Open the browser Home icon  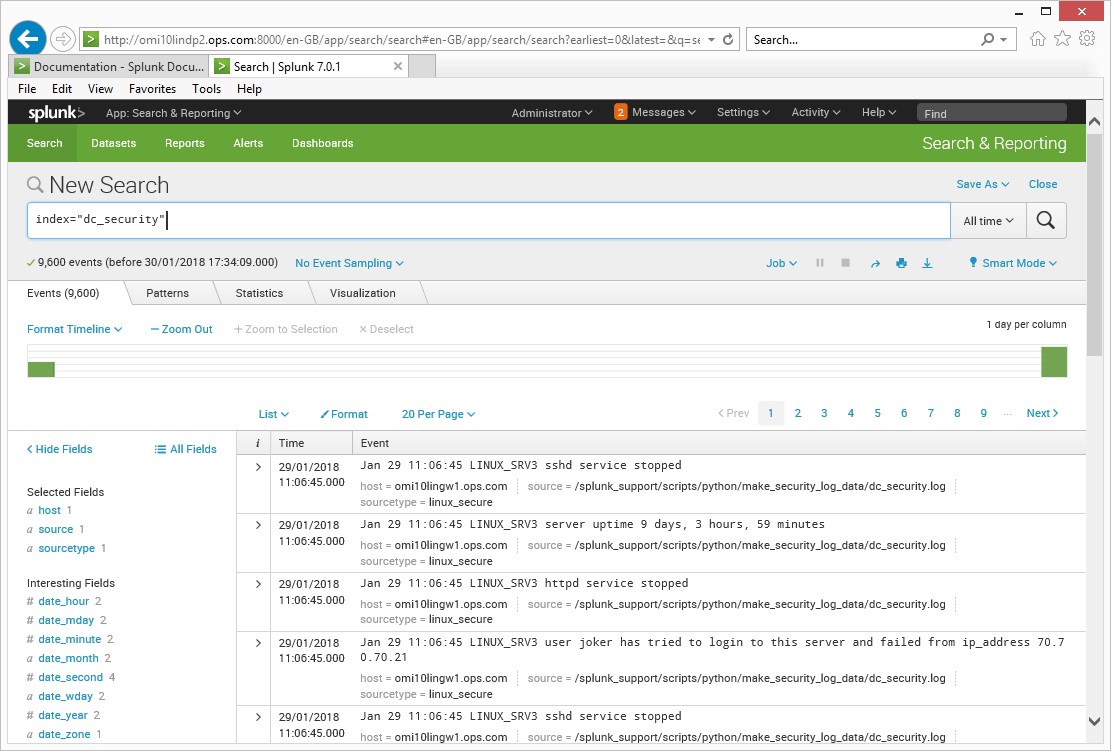[1038, 39]
